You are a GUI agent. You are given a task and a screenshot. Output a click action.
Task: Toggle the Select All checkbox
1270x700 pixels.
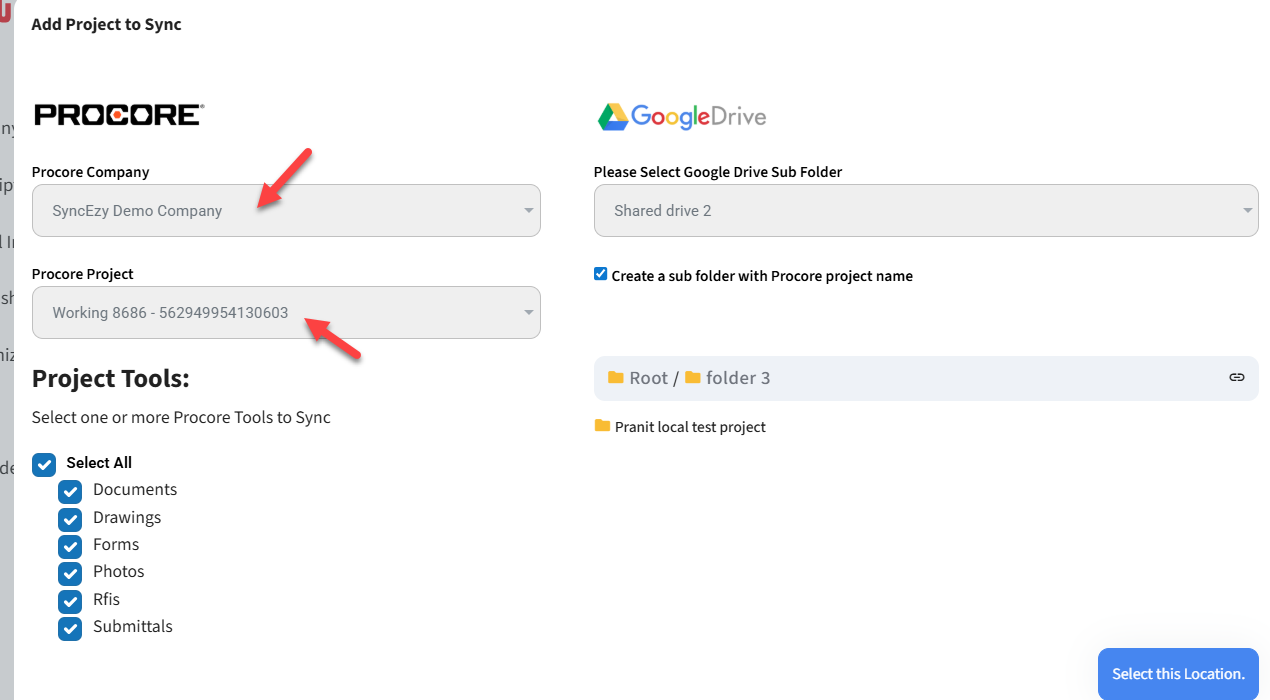coord(44,464)
